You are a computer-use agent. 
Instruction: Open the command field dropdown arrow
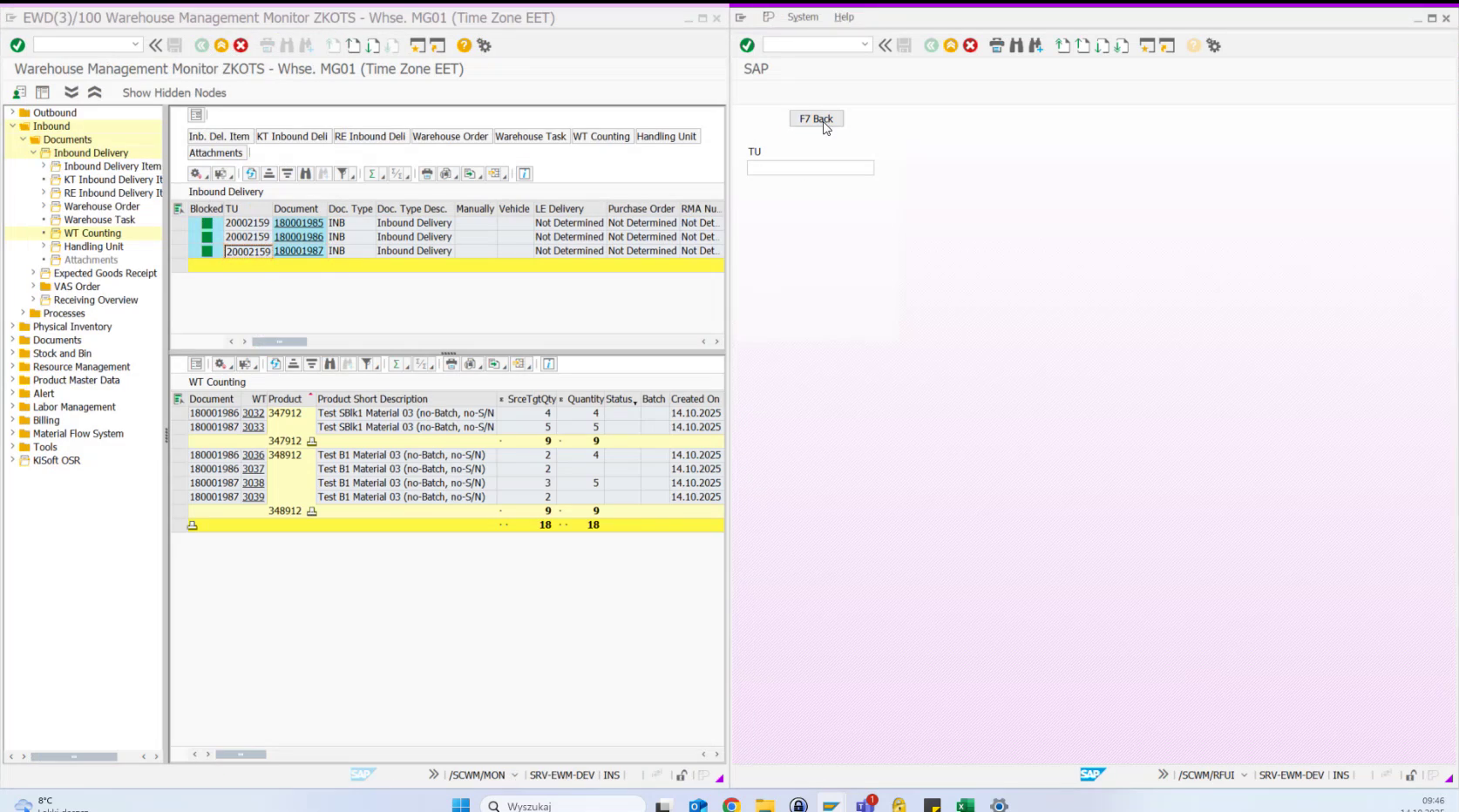point(135,43)
